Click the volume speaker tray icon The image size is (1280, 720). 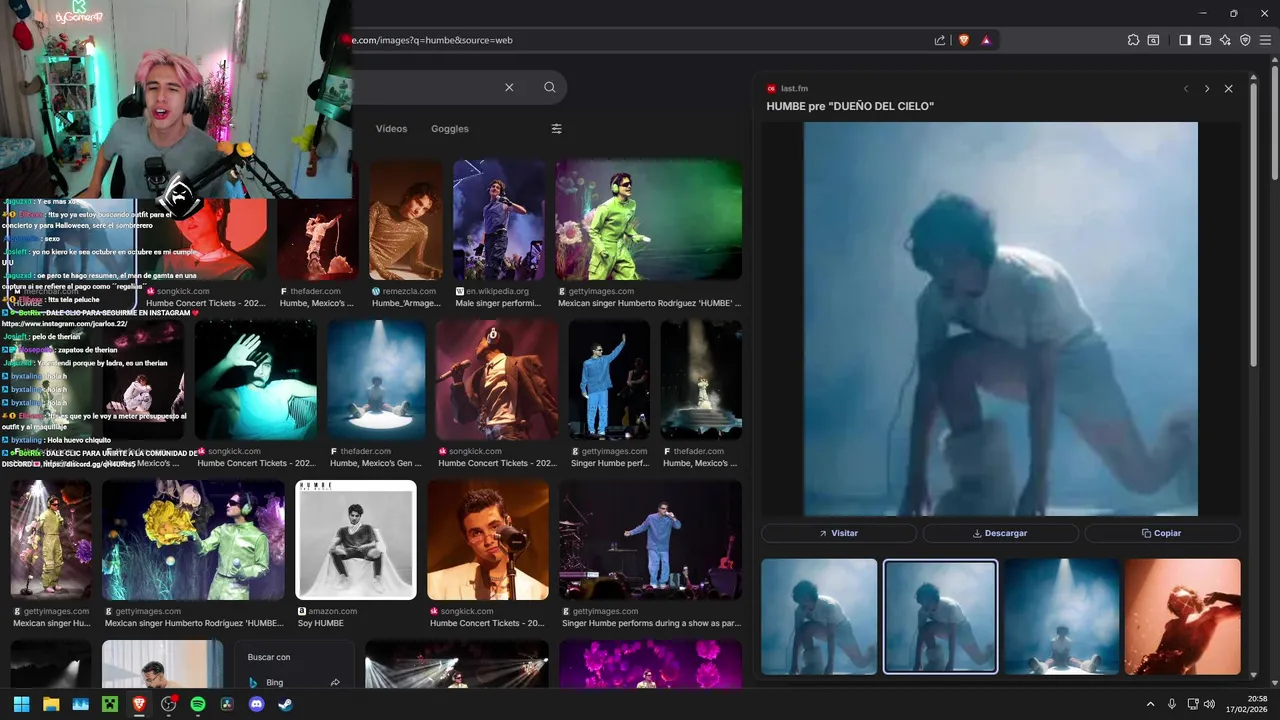point(1209,704)
